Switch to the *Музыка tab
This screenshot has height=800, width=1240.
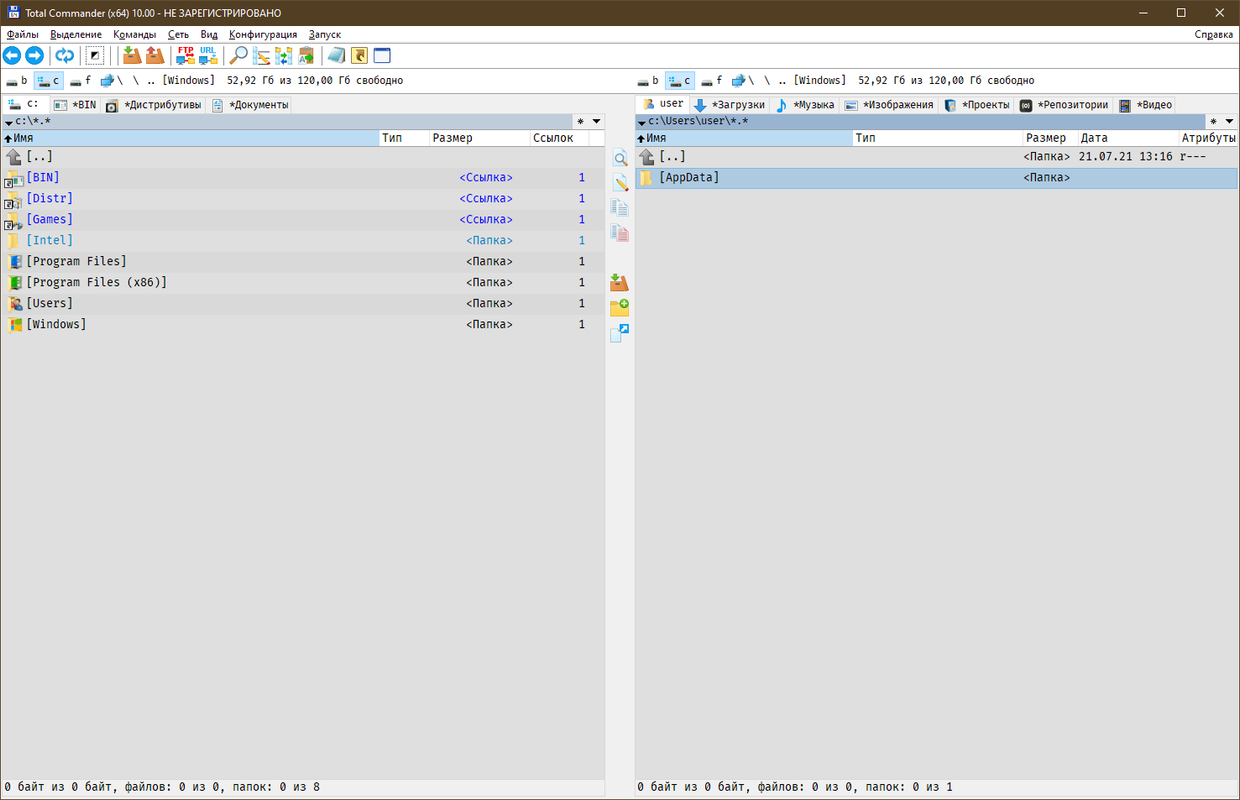(805, 105)
